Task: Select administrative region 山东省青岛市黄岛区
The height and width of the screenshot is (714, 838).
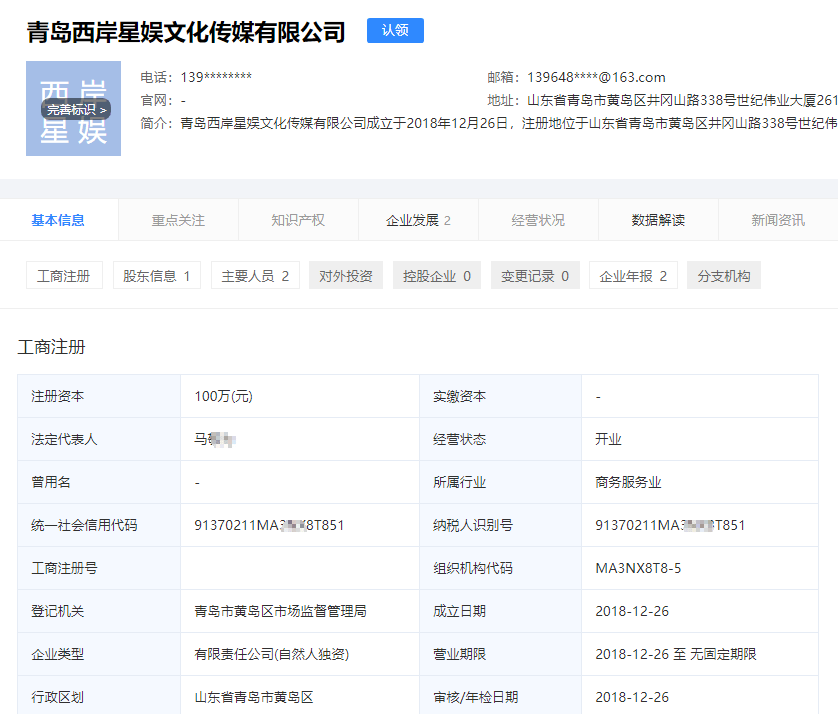Action: pos(254,697)
